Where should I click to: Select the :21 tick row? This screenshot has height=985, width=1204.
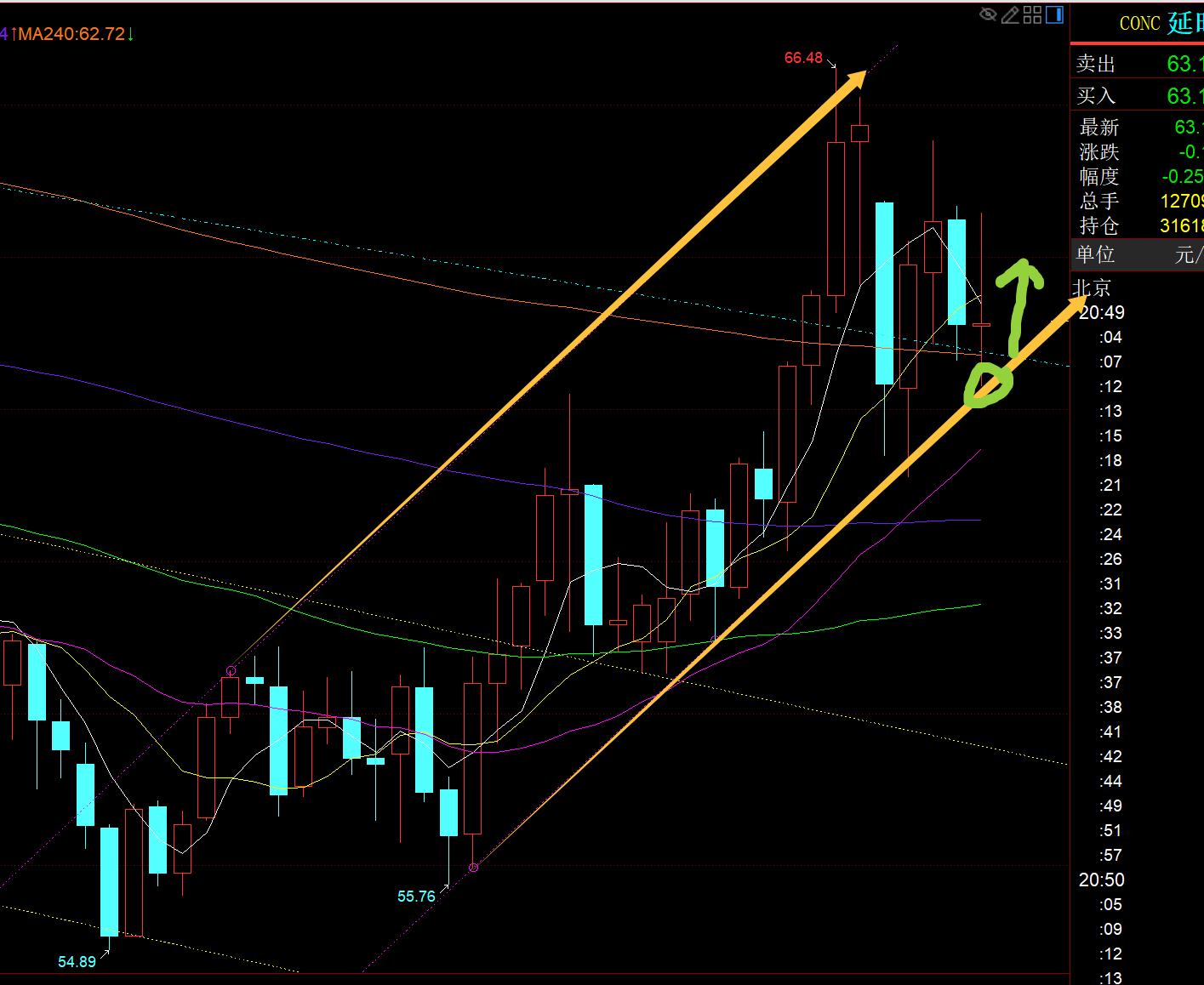(1110, 486)
